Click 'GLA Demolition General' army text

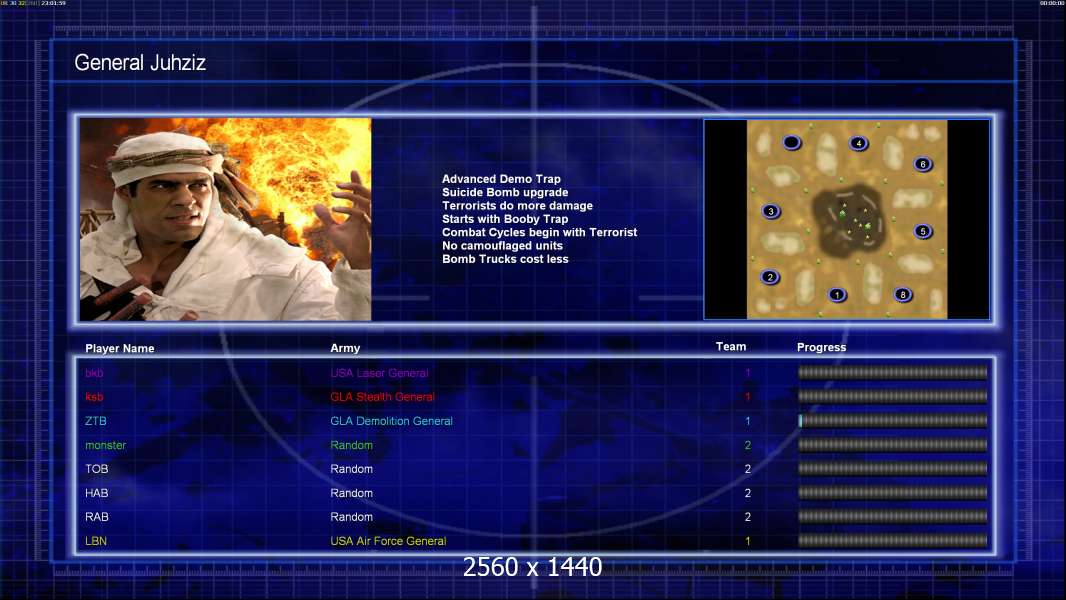(392, 421)
